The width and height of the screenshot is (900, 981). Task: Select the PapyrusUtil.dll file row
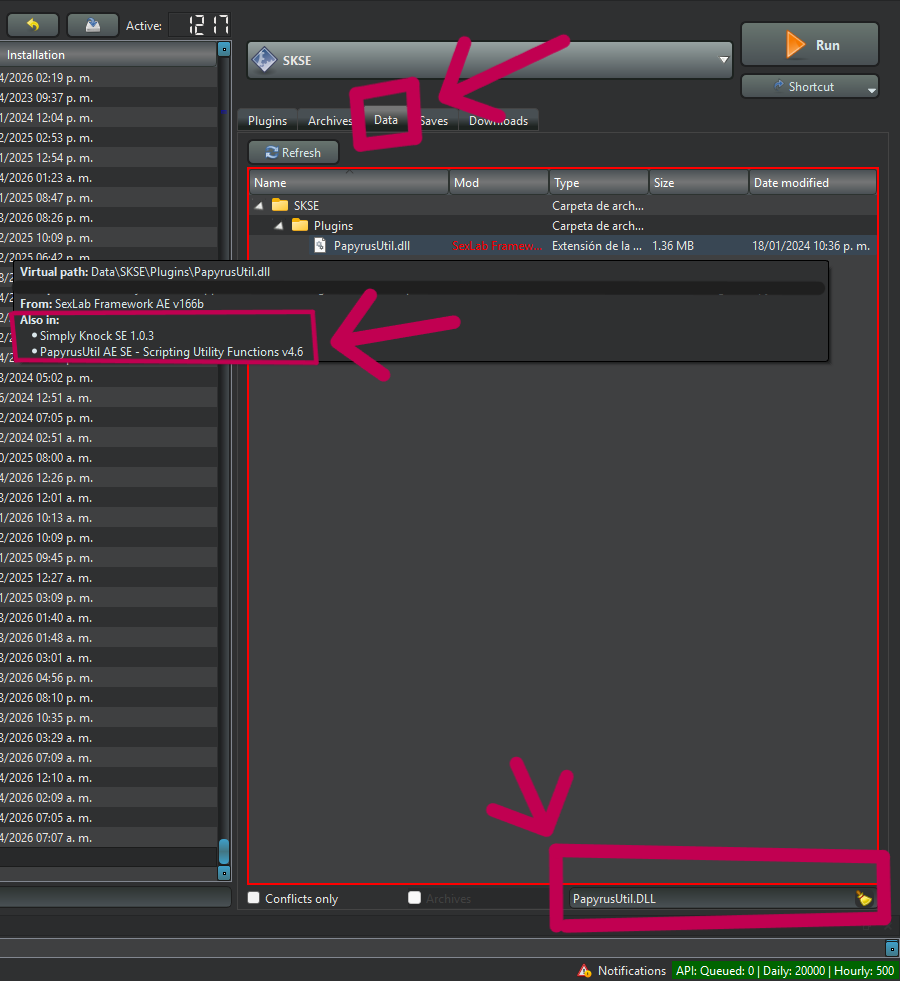point(562,246)
